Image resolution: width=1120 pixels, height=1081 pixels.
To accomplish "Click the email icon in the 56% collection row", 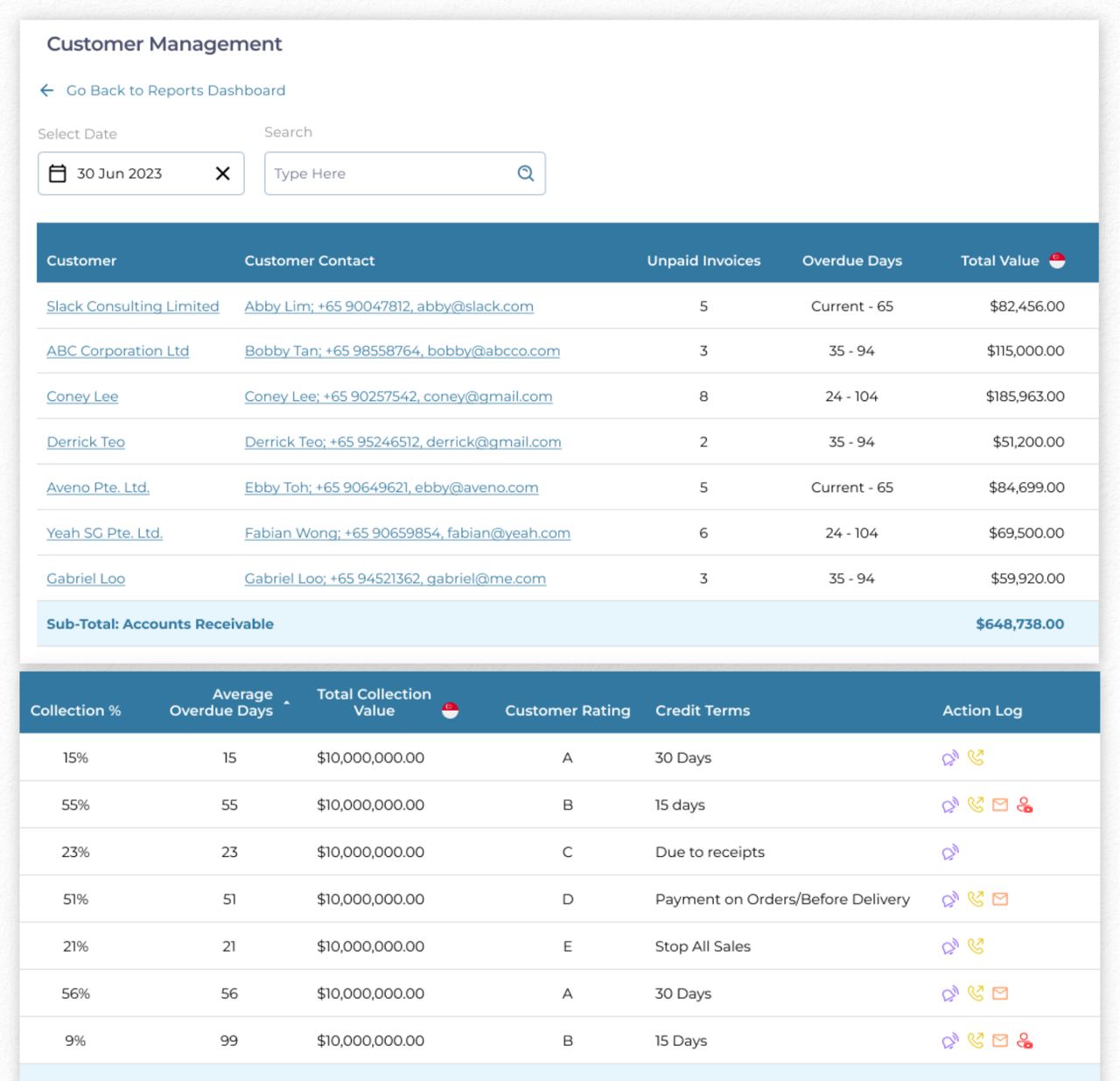I will coord(1000,993).
